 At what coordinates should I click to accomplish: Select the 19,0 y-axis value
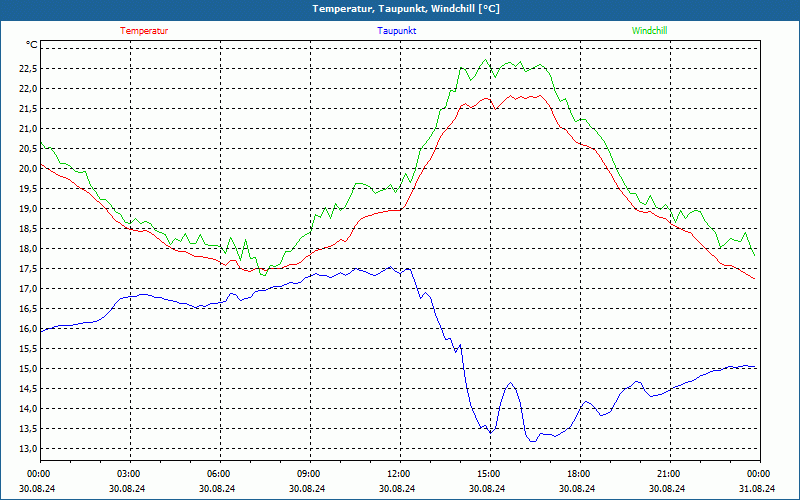(x=28, y=209)
